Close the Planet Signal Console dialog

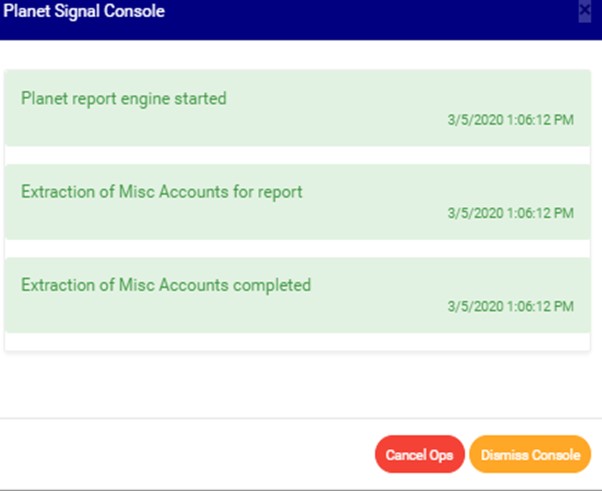[x=585, y=12]
